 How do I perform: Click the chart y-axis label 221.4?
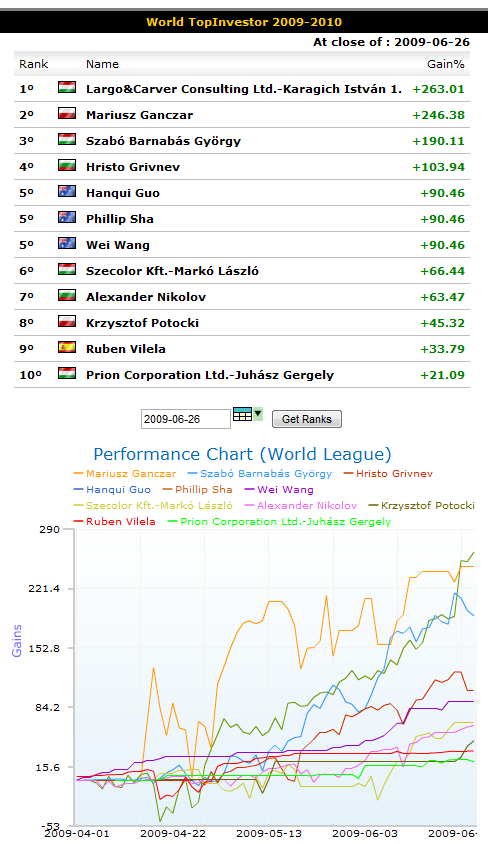(x=44, y=589)
